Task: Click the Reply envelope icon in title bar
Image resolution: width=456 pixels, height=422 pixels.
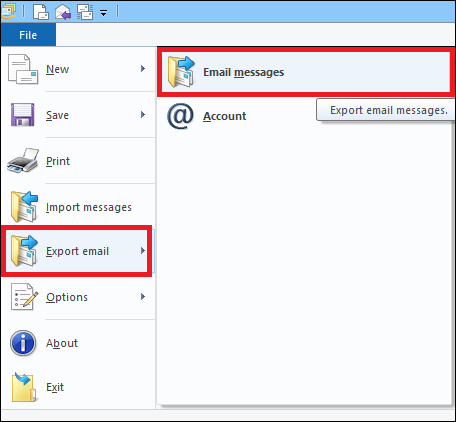Action: tap(63, 12)
